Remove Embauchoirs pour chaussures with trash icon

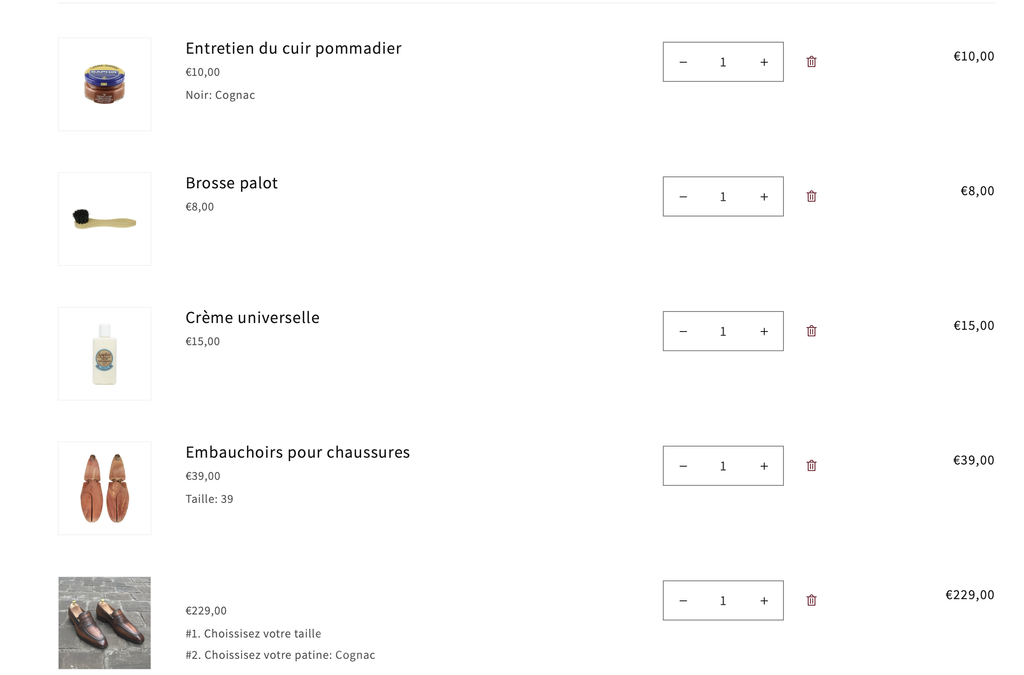[811, 466]
